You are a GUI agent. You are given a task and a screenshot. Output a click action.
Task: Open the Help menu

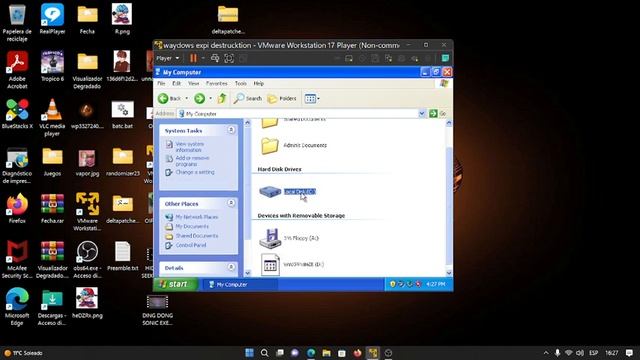(259, 83)
